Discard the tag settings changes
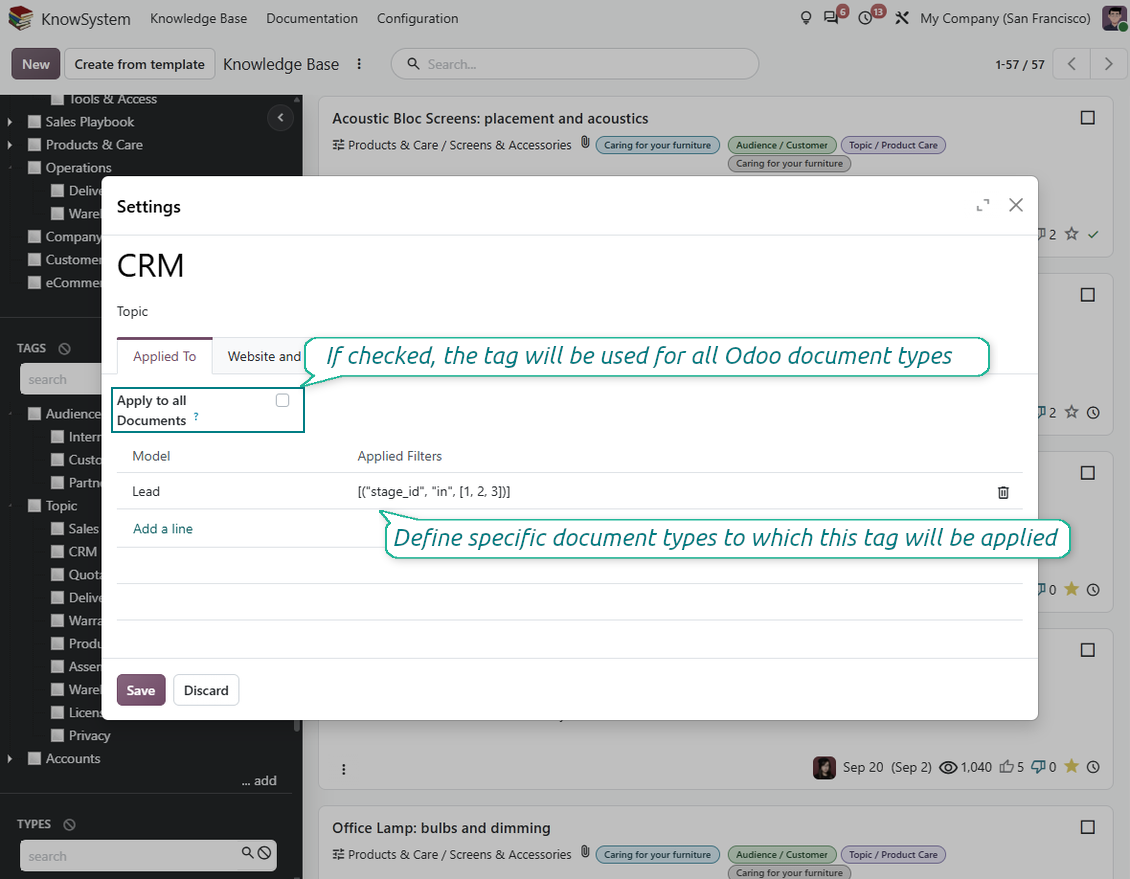Image resolution: width=1130 pixels, height=879 pixels. (x=206, y=690)
